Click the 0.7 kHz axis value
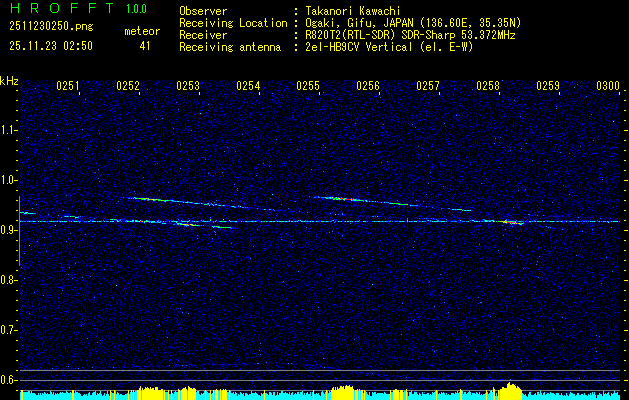The height and width of the screenshot is (400, 629). [8, 330]
